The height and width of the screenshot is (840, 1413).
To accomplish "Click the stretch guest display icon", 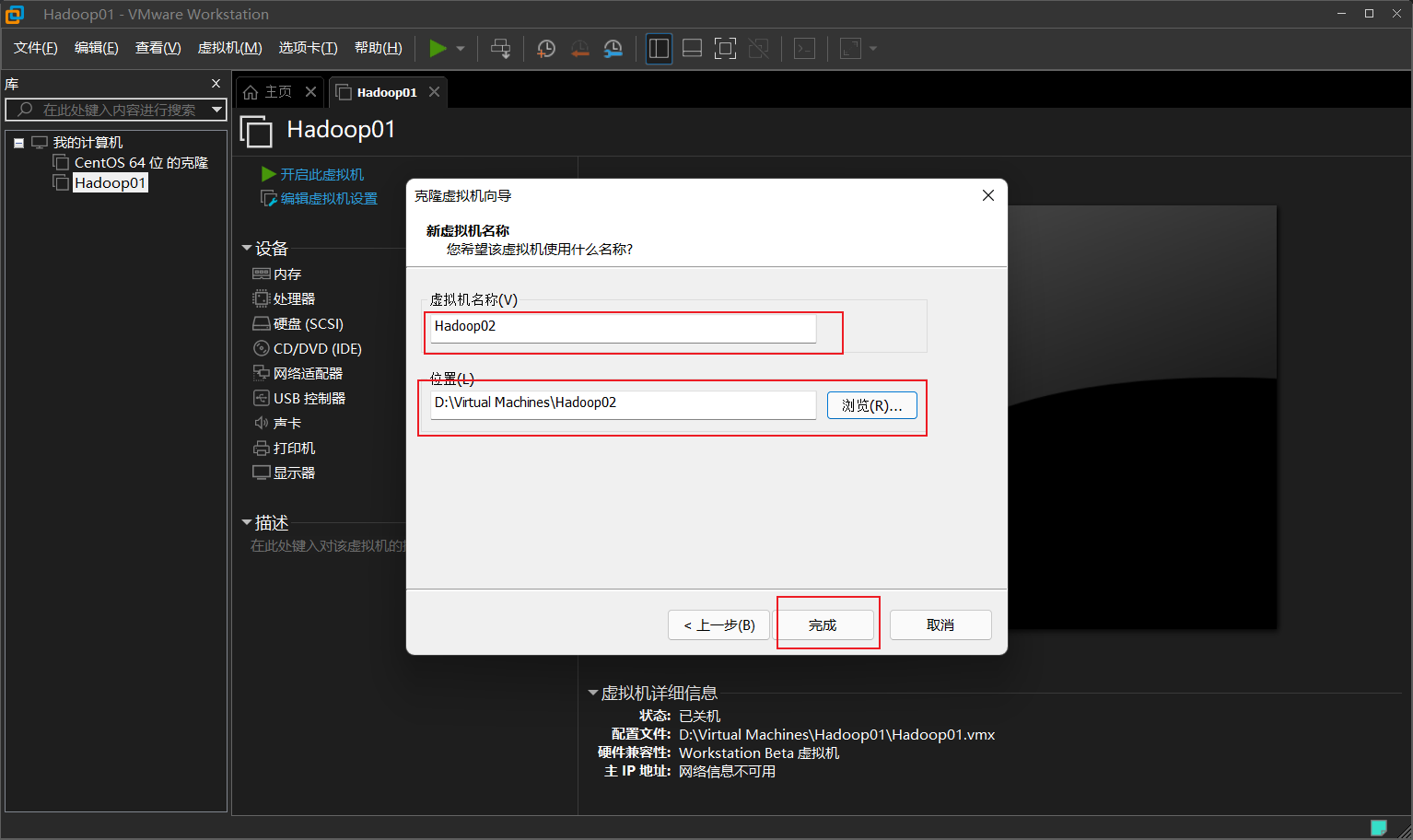I will point(850,48).
